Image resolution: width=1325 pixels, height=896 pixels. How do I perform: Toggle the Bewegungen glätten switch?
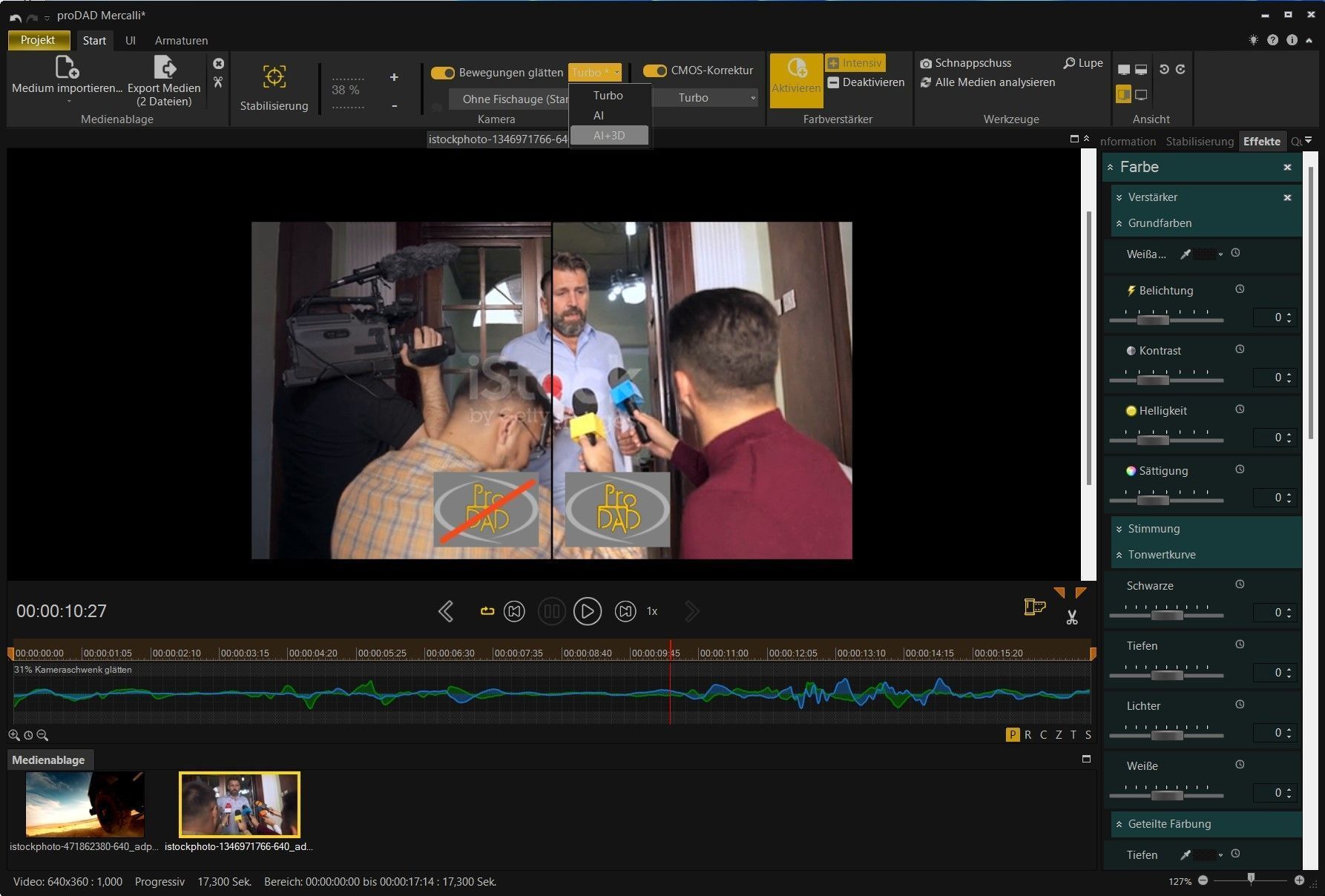443,73
